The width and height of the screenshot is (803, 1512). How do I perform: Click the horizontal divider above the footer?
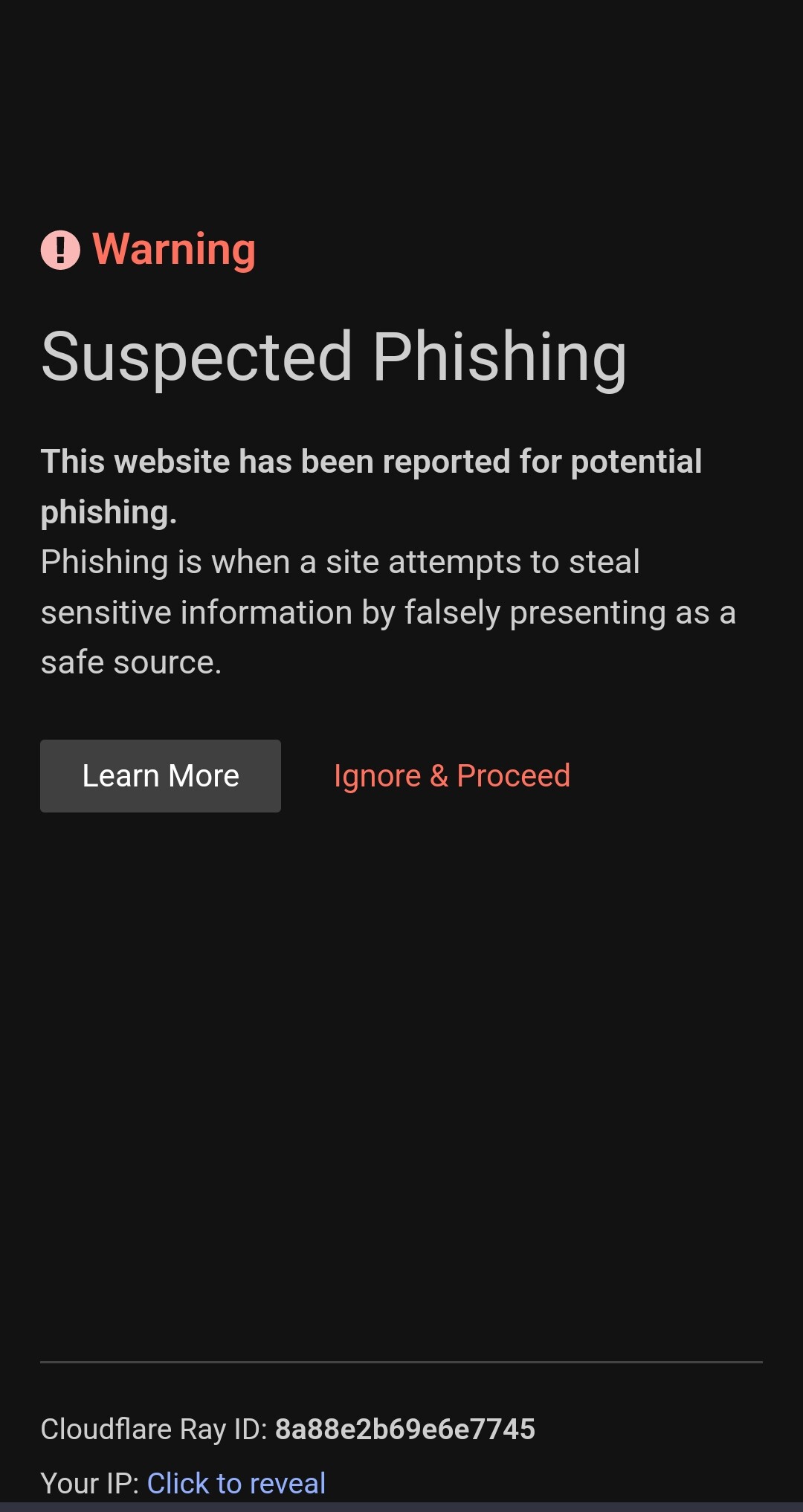(x=401, y=1362)
